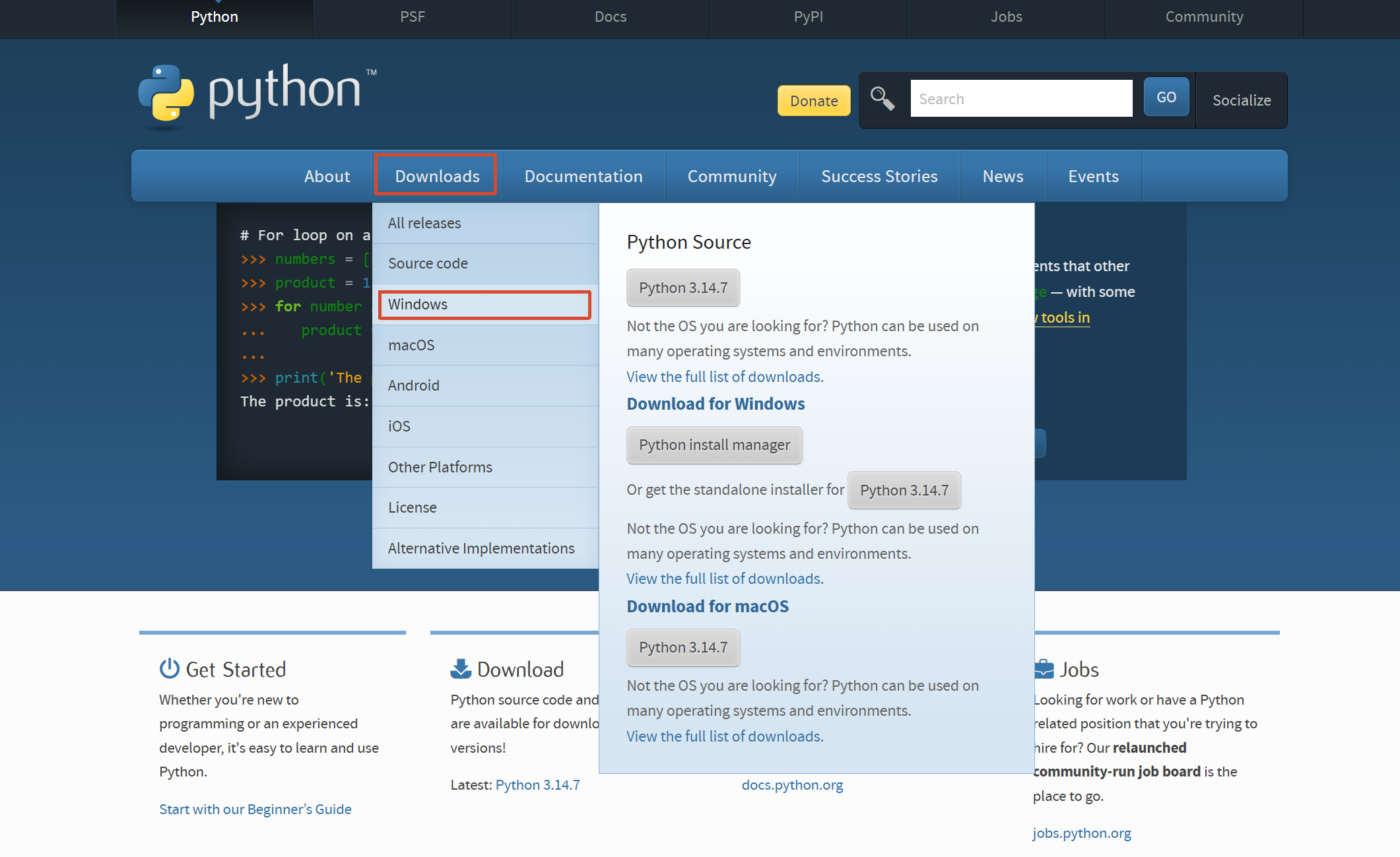Click the Latest: Python 3.14.7 link
This screenshot has width=1400, height=857.
click(x=538, y=784)
